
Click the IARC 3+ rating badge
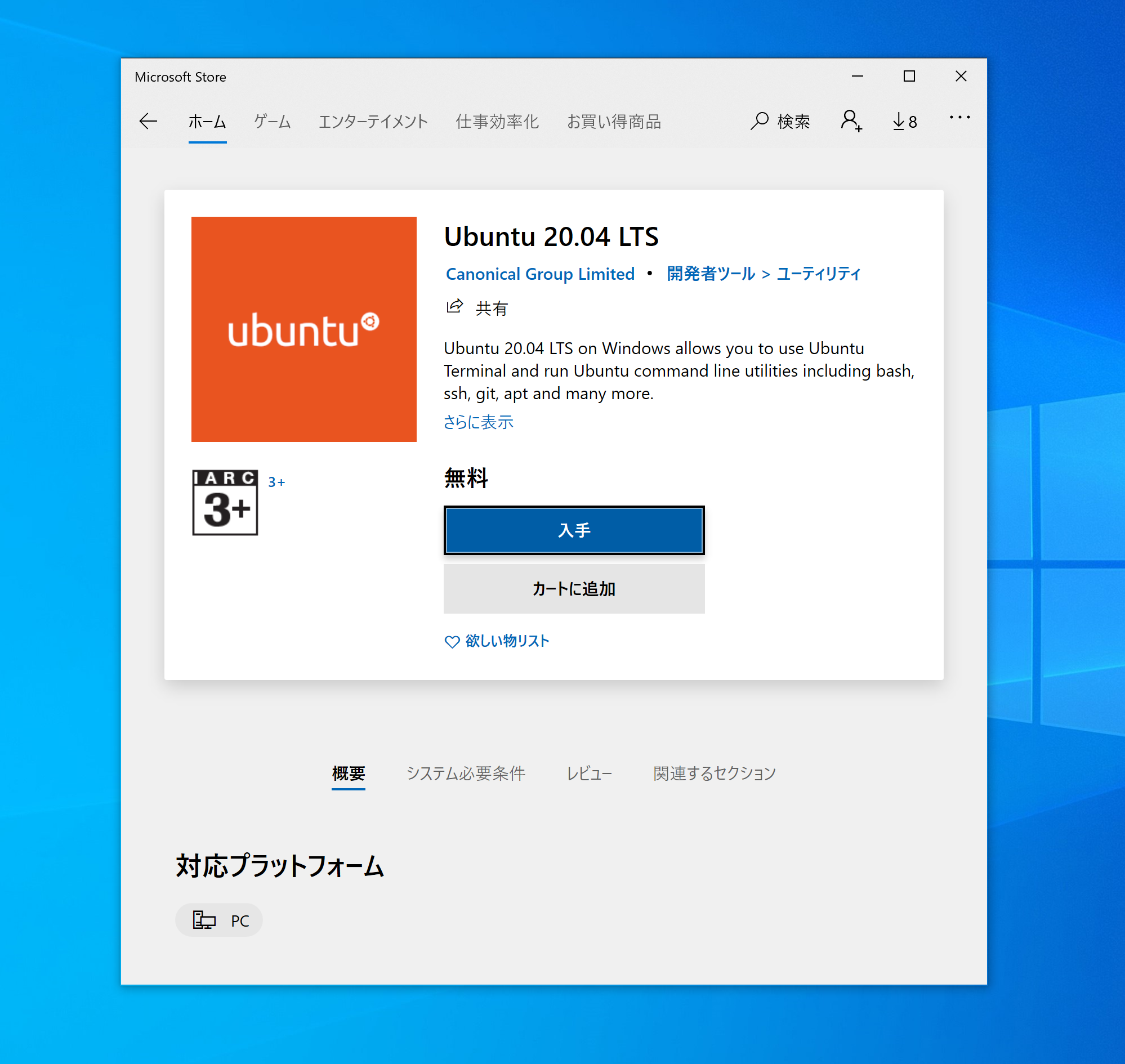click(225, 503)
